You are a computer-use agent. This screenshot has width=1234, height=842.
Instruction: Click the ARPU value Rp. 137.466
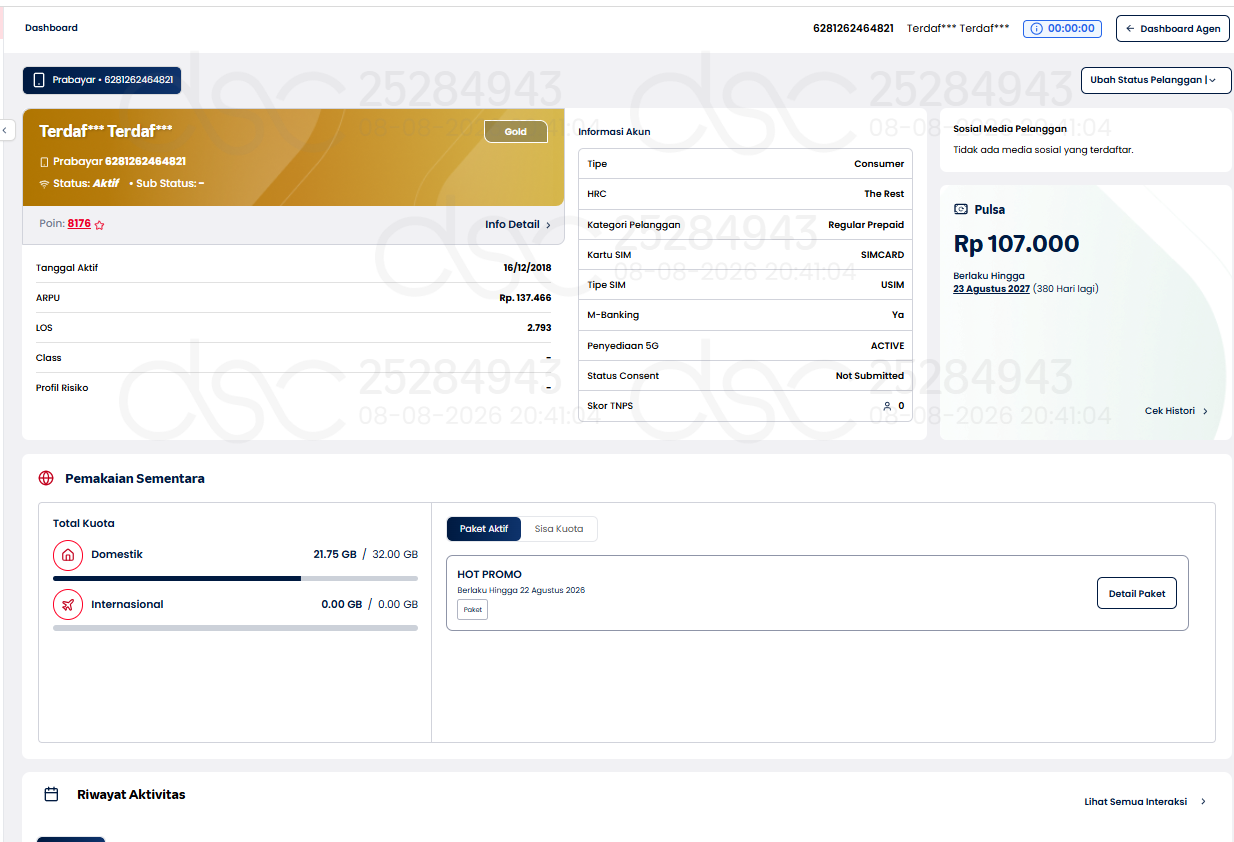point(525,298)
